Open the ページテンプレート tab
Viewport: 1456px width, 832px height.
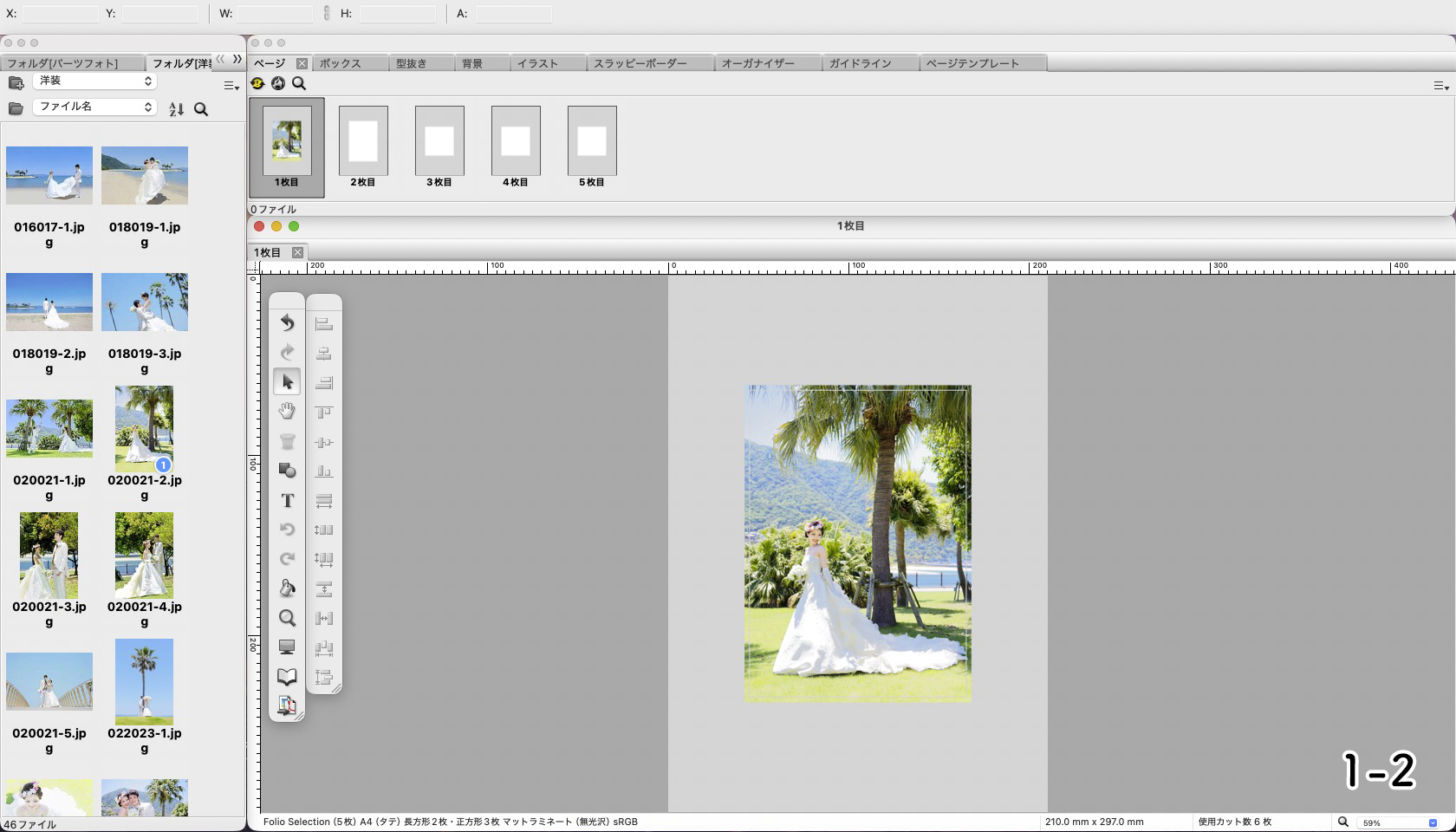click(x=972, y=63)
